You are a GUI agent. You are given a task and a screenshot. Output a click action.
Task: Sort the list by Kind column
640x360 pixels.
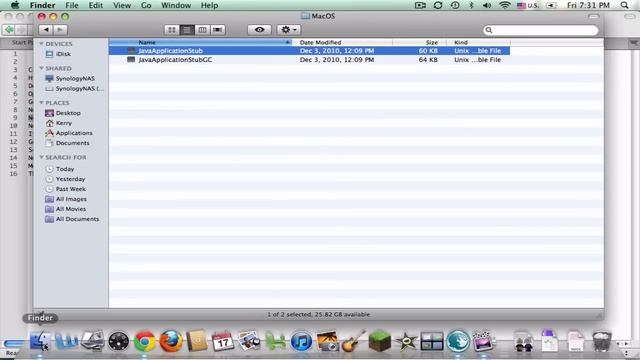click(x=478, y=42)
